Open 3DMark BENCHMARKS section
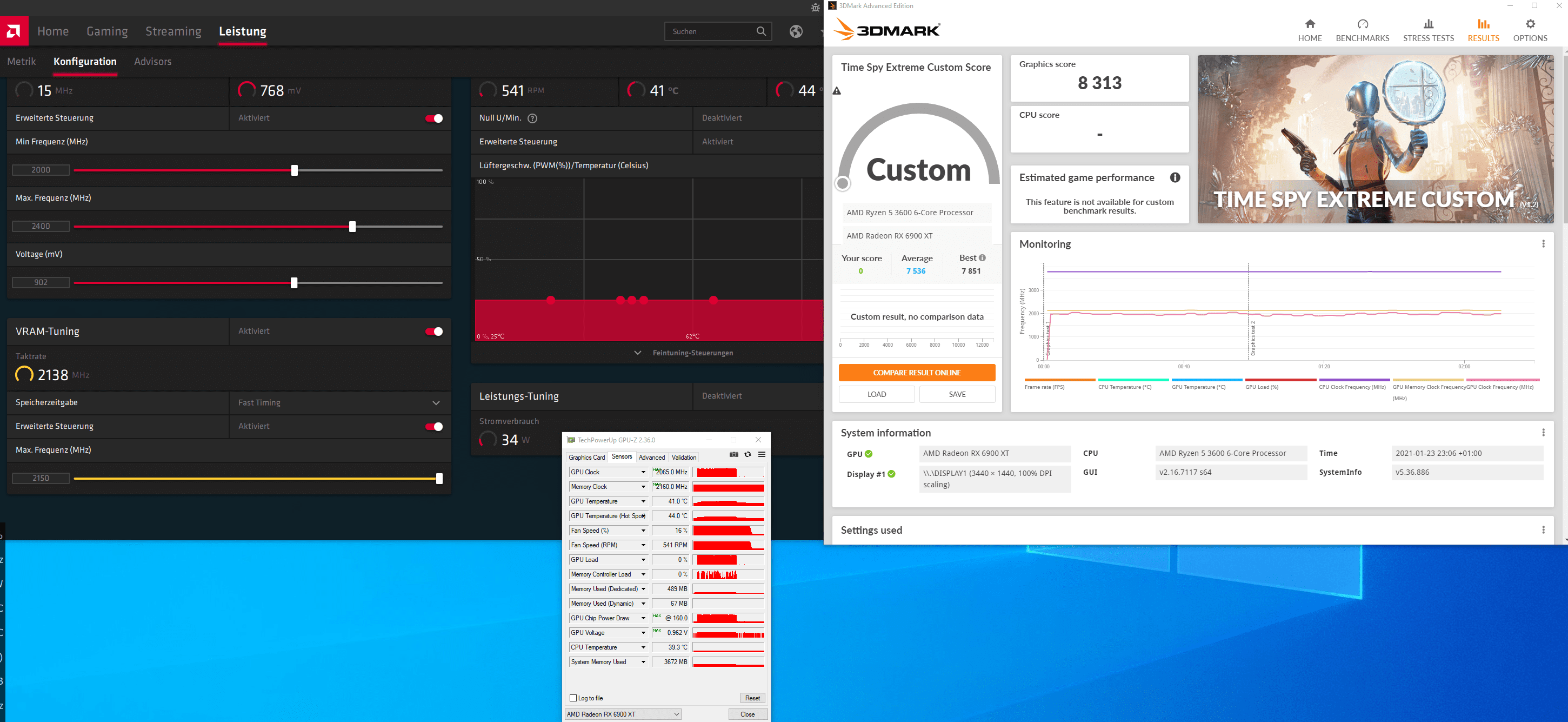The height and width of the screenshot is (722, 1568). click(x=1362, y=30)
